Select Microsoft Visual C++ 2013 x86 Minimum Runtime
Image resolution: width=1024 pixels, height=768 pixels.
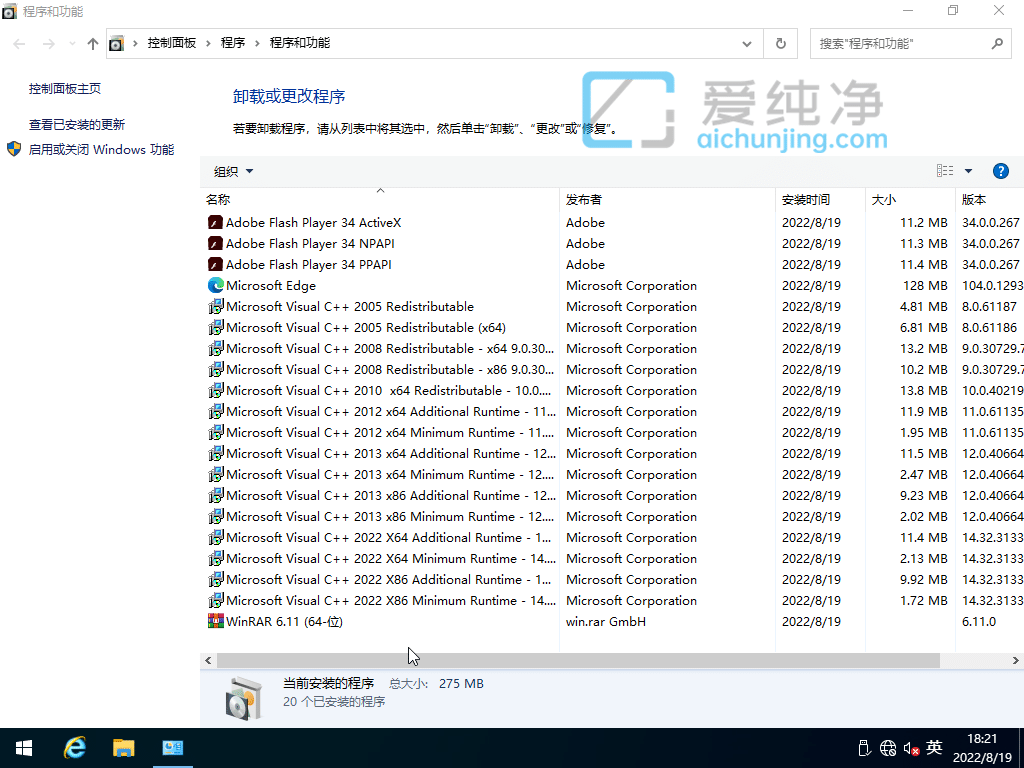[390, 517]
